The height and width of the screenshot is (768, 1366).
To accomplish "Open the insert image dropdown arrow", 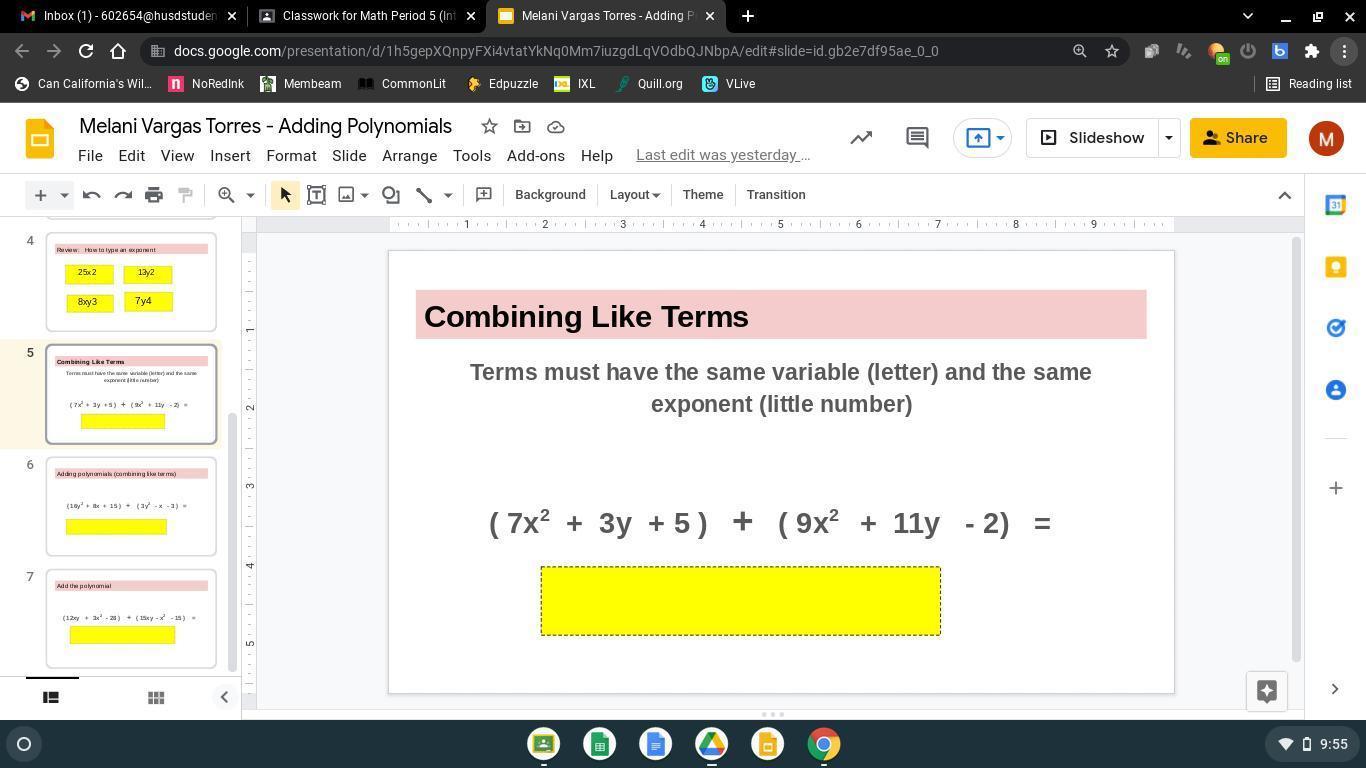I will tap(365, 195).
